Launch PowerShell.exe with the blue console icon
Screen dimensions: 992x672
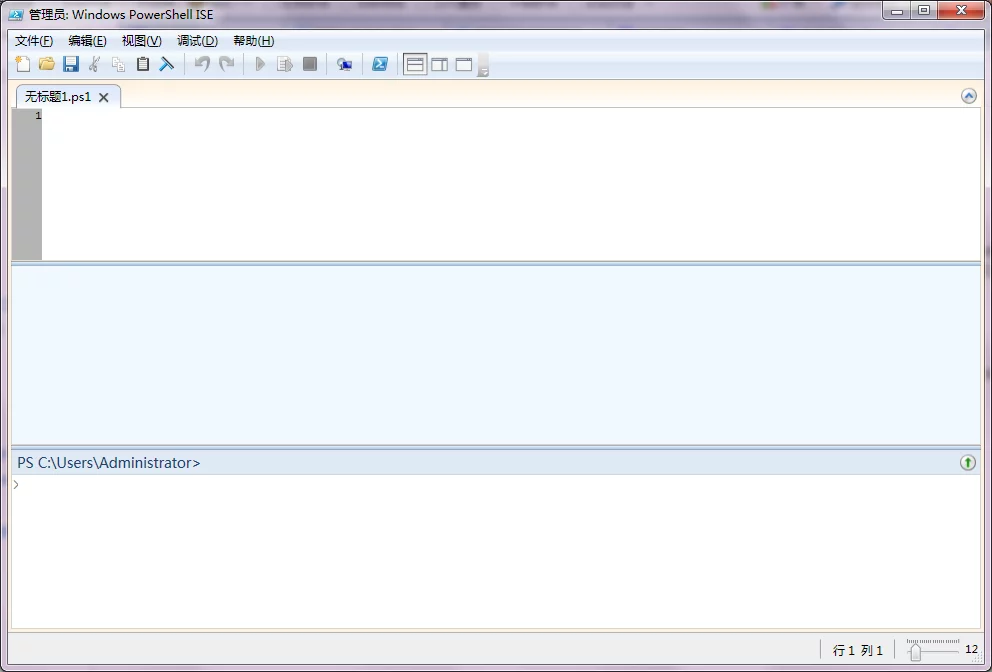[x=380, y=64]
